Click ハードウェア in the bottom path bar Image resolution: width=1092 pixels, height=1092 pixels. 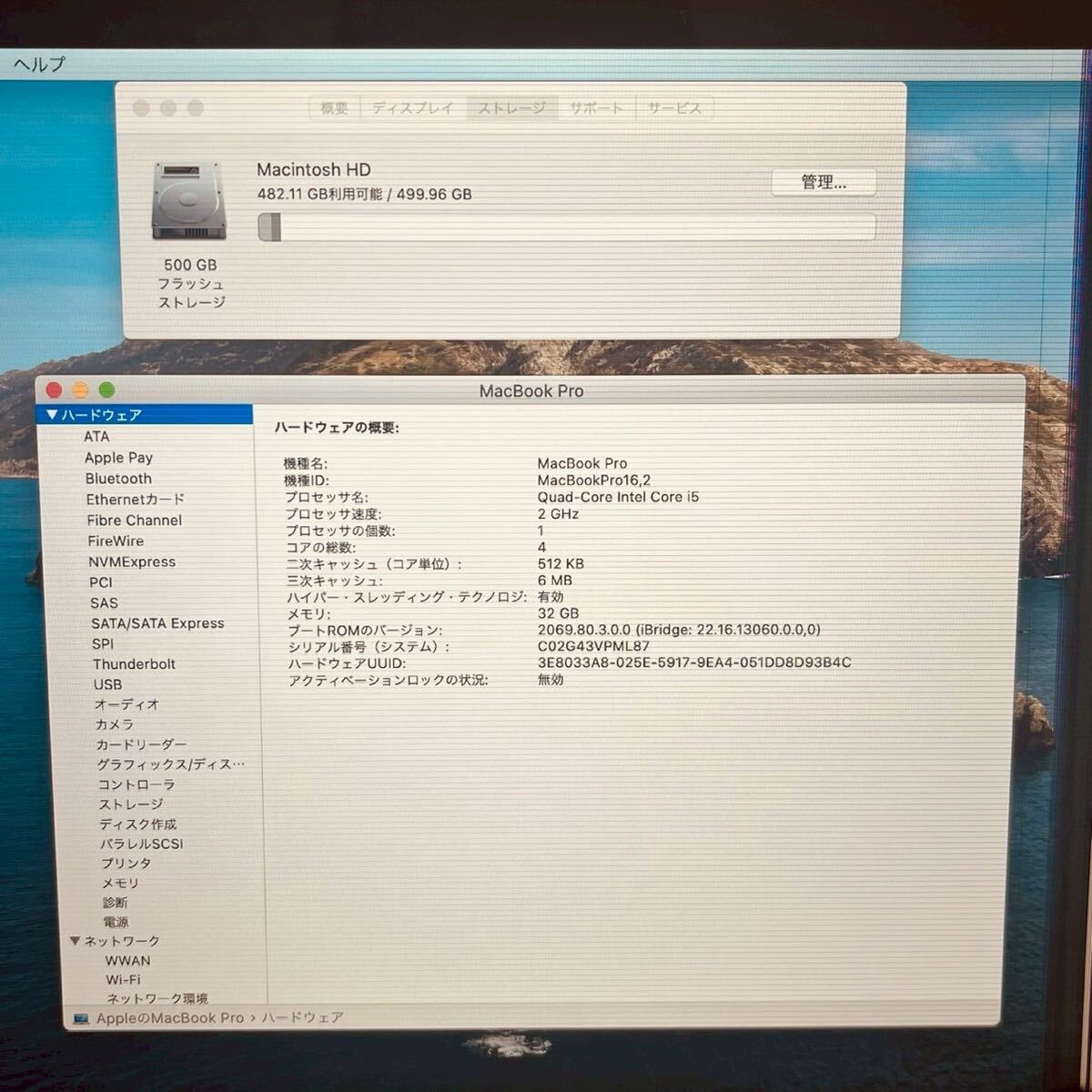pos(303,1018)
